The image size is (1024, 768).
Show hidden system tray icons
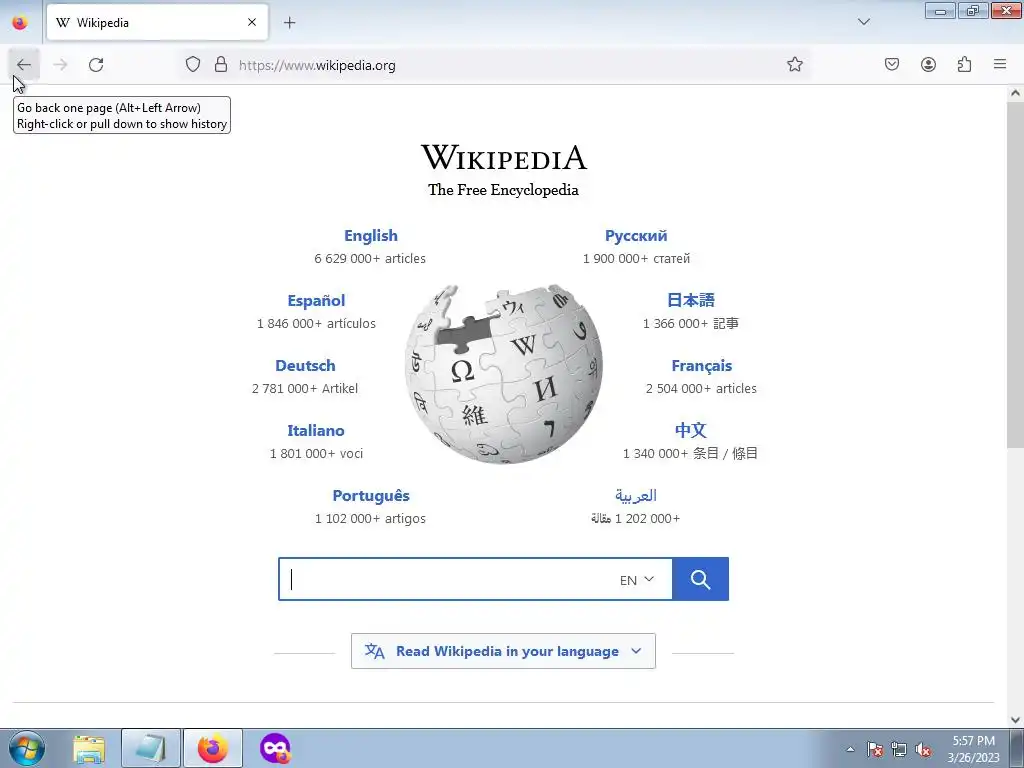tap(850, 749)
